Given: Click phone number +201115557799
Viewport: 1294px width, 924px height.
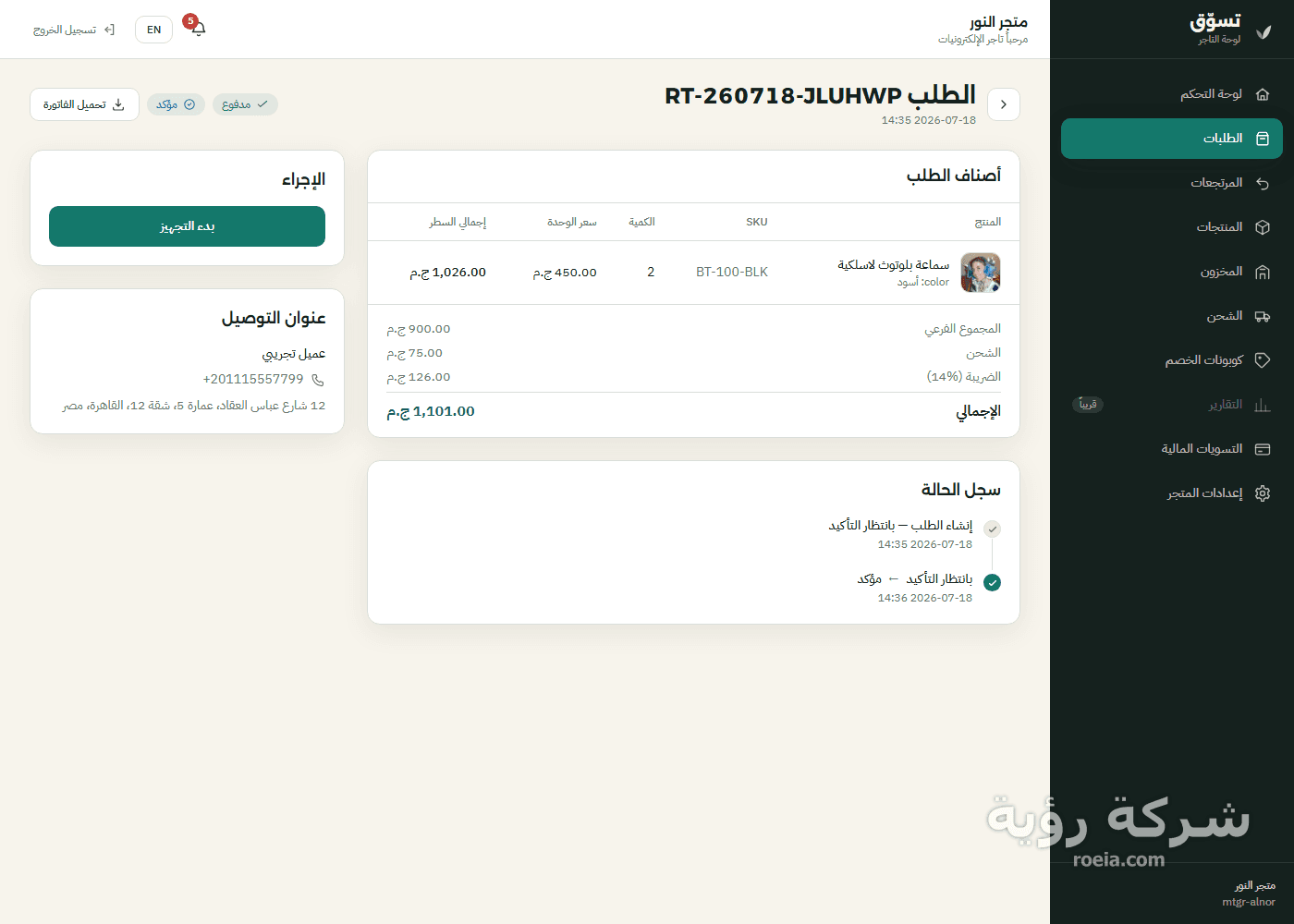Looking at the screenshot, I should [x=253, y=380].
